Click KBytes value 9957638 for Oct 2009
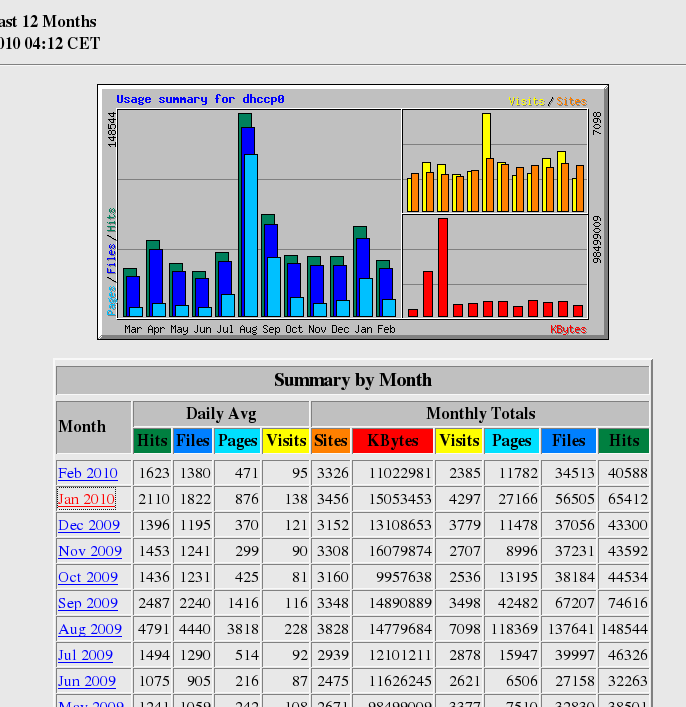The height and width of the screenshot is (707, 686). tap(404, 577)
